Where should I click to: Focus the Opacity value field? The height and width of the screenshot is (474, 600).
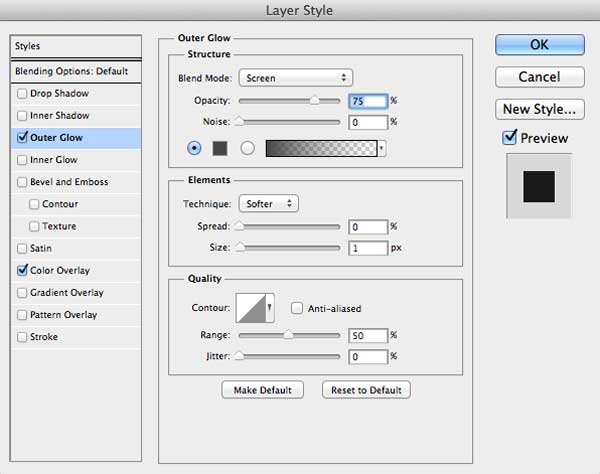[368, 101]
